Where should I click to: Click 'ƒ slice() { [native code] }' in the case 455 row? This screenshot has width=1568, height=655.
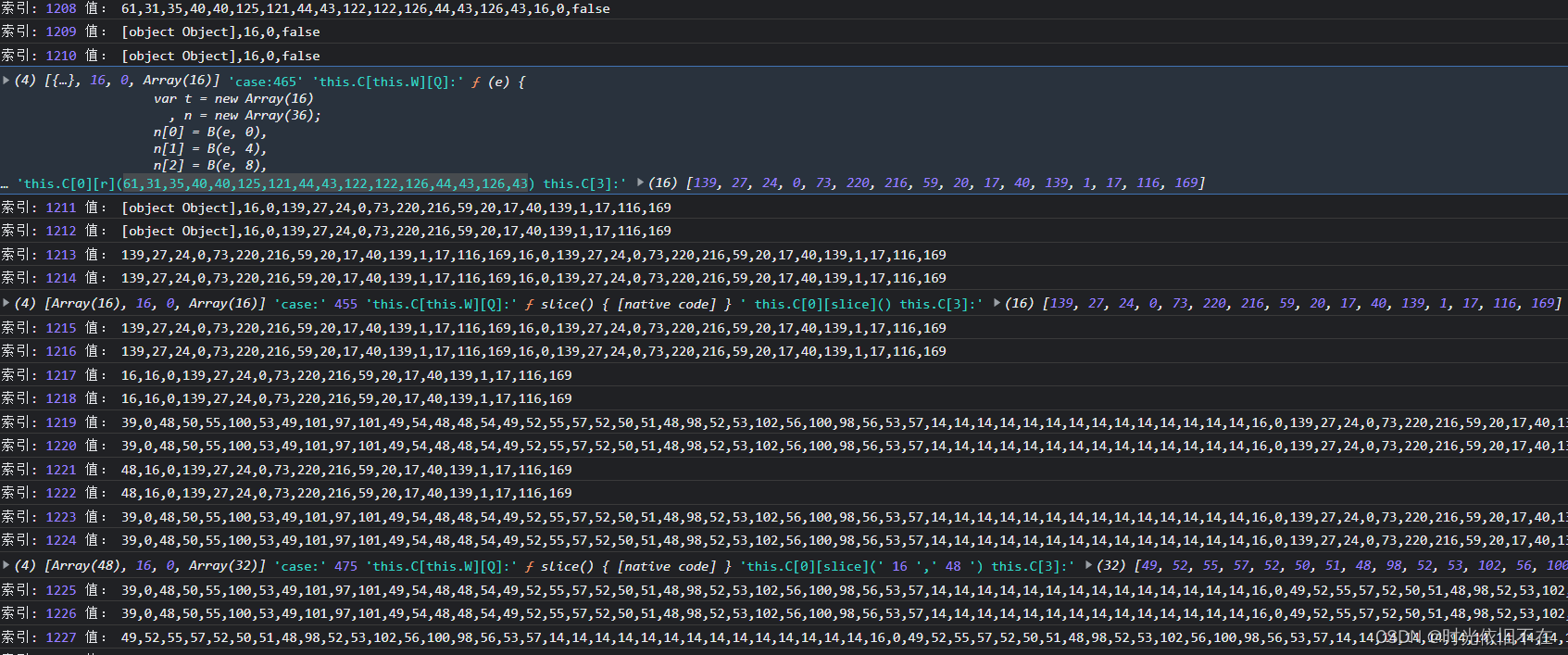coord(628,304)
